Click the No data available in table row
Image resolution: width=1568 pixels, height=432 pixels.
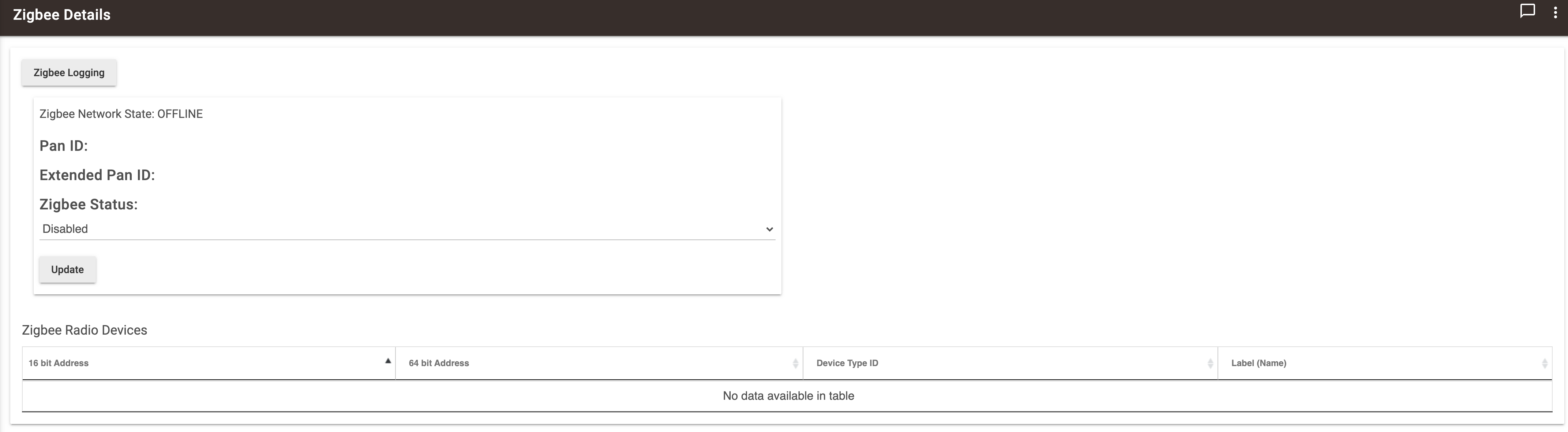[788, 396]
